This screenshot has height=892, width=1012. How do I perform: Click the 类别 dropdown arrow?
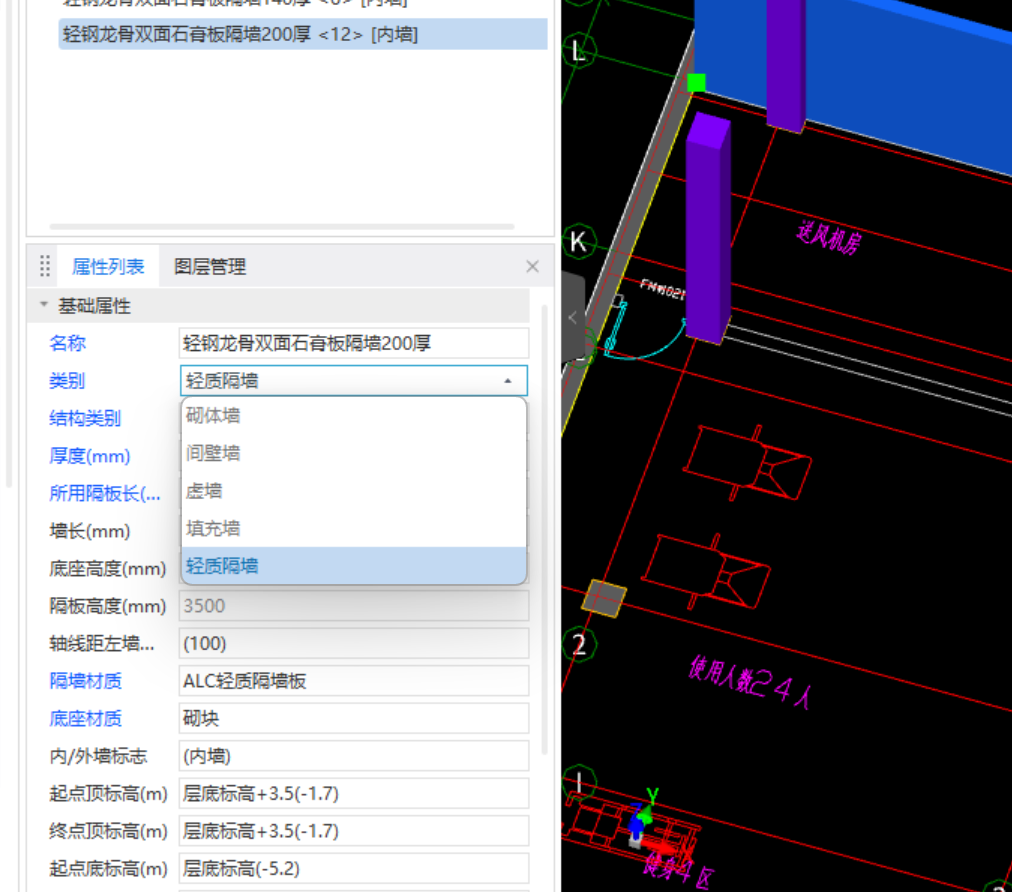pyautogui.click(x=508, y=381)
